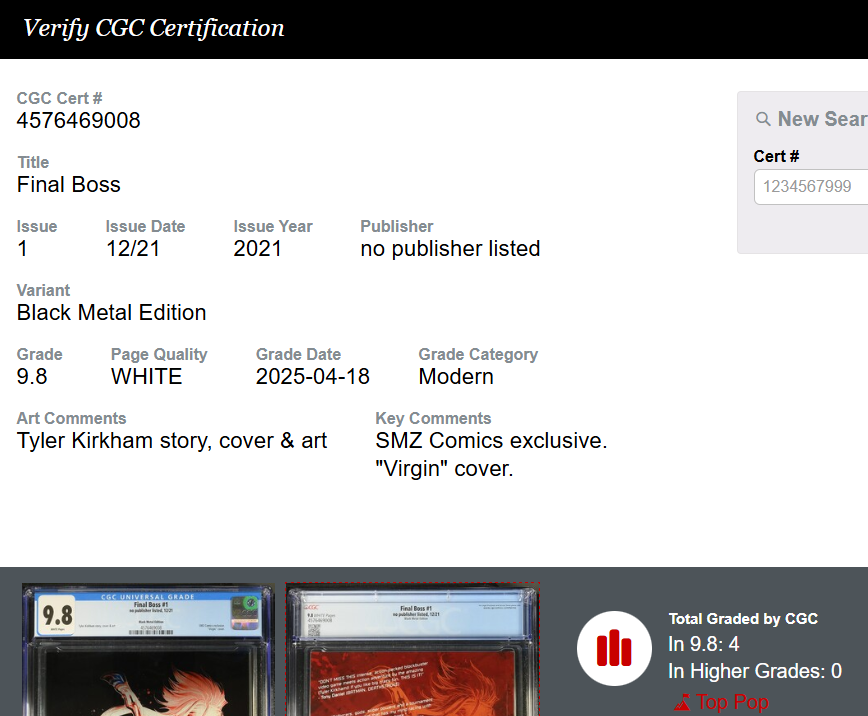The width and height of the screenshot is (868, 716).
Task: Open the back slab image thumbnail
Action: (x=412, y=650)
